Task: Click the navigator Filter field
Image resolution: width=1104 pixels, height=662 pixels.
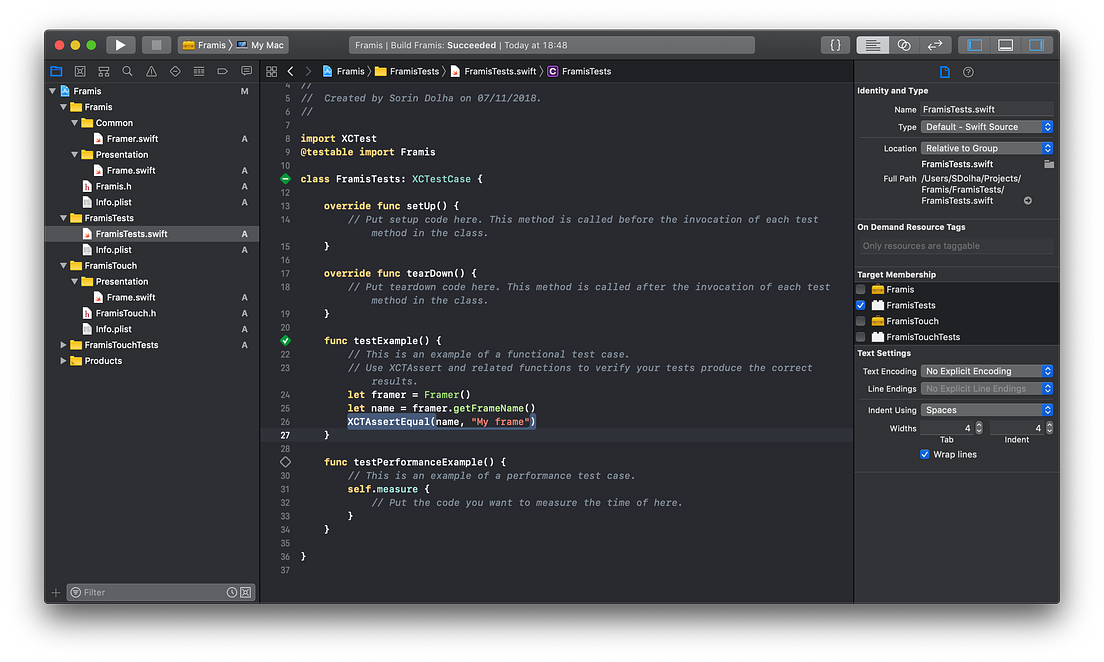Action: pos(150,592)
